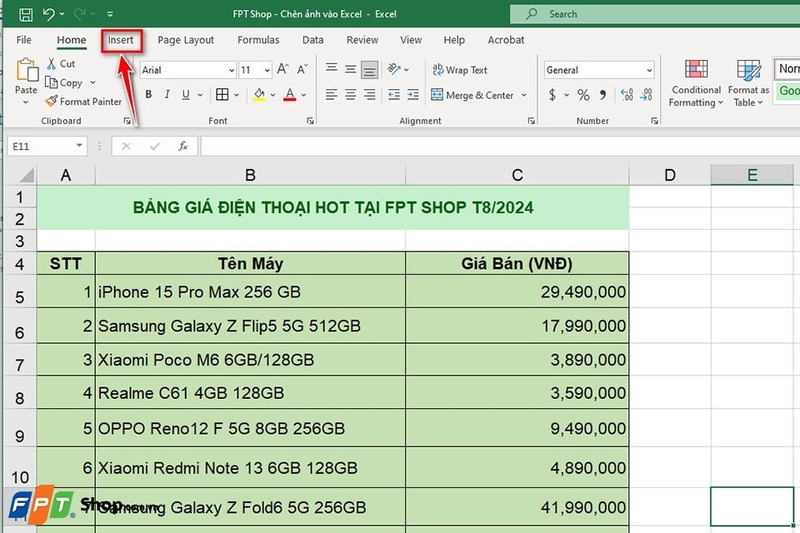The width and height of the screenshot is (800, 533).
Task: Click the Cut button
Action: tap(61, 64)
